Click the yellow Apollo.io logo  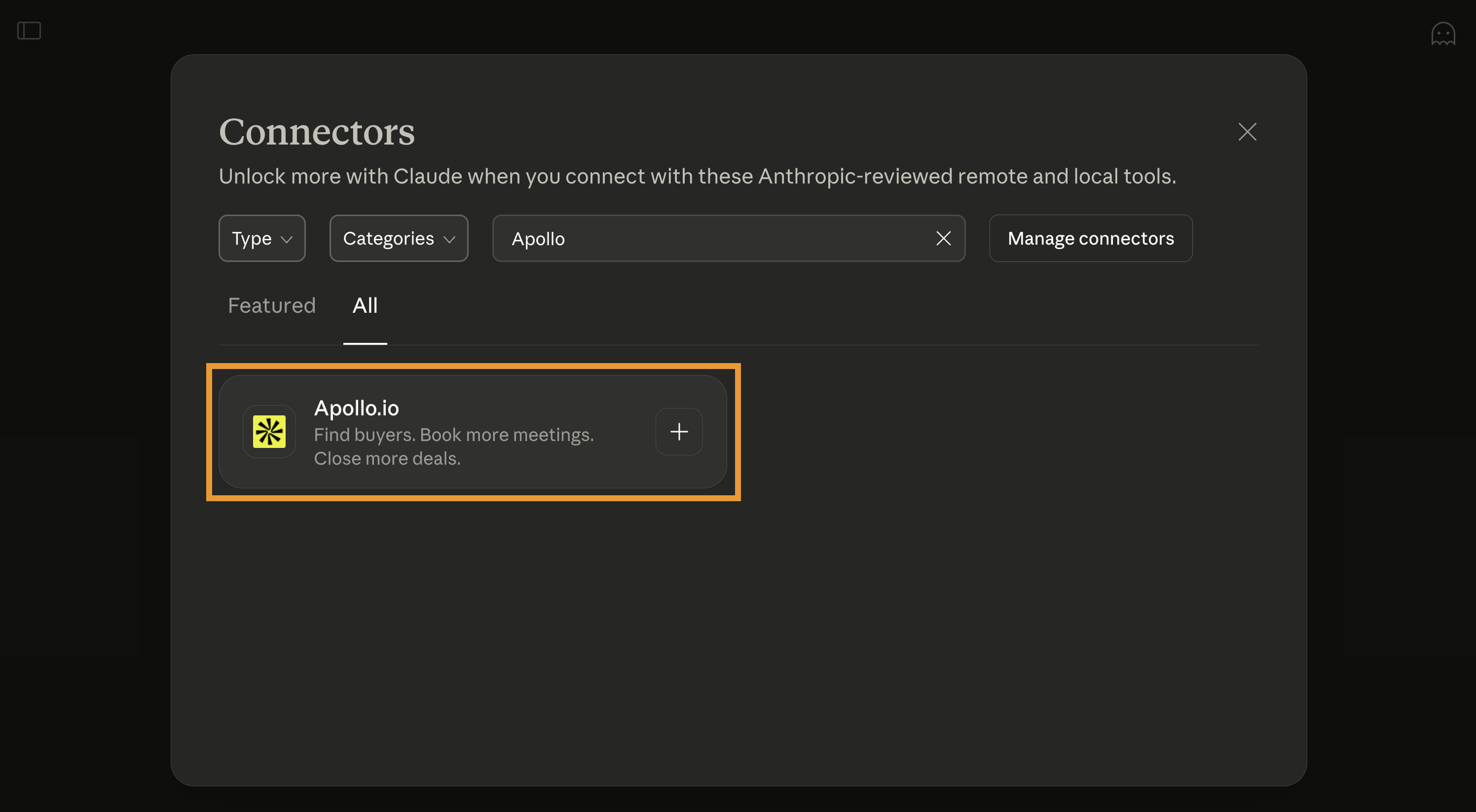[269, 432]
